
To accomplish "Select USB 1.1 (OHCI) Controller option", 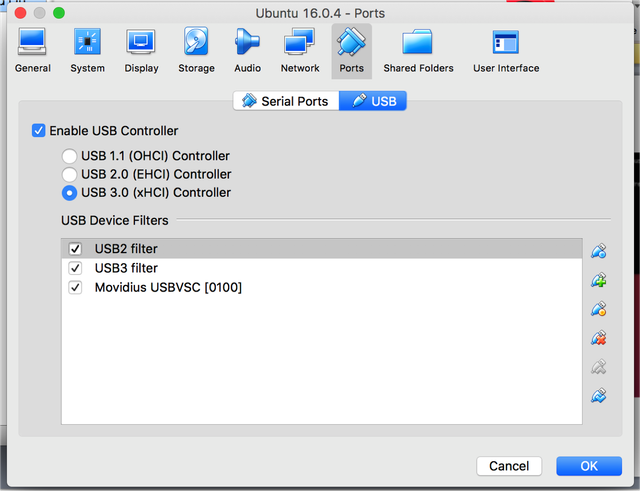I will tap(69, 156).
